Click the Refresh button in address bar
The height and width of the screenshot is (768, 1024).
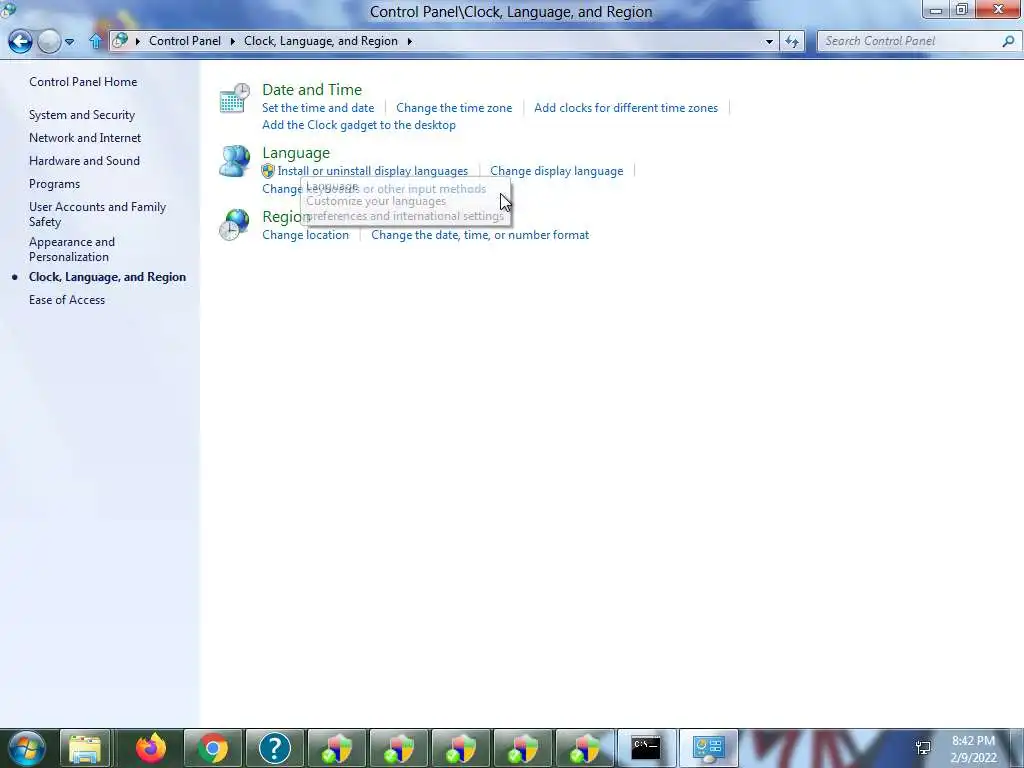(x=792, y=41)
